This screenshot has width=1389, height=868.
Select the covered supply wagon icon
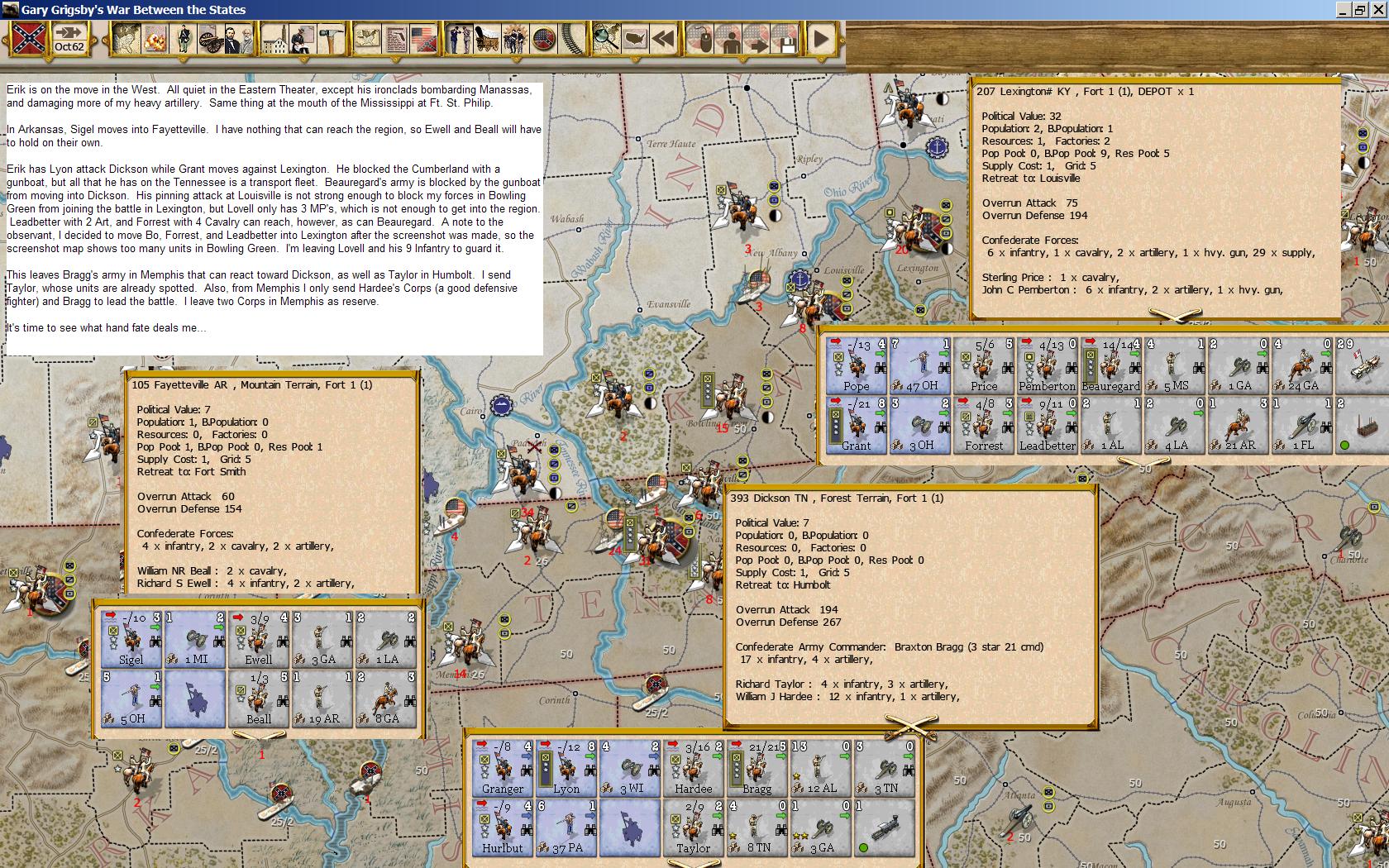pos(488,38)
